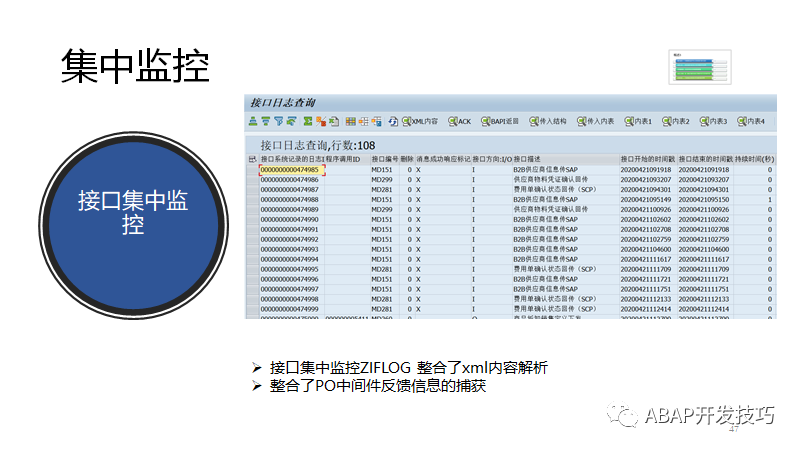
Task: Select the 消息成功响应标记 column header
Action: coord(443,159)
